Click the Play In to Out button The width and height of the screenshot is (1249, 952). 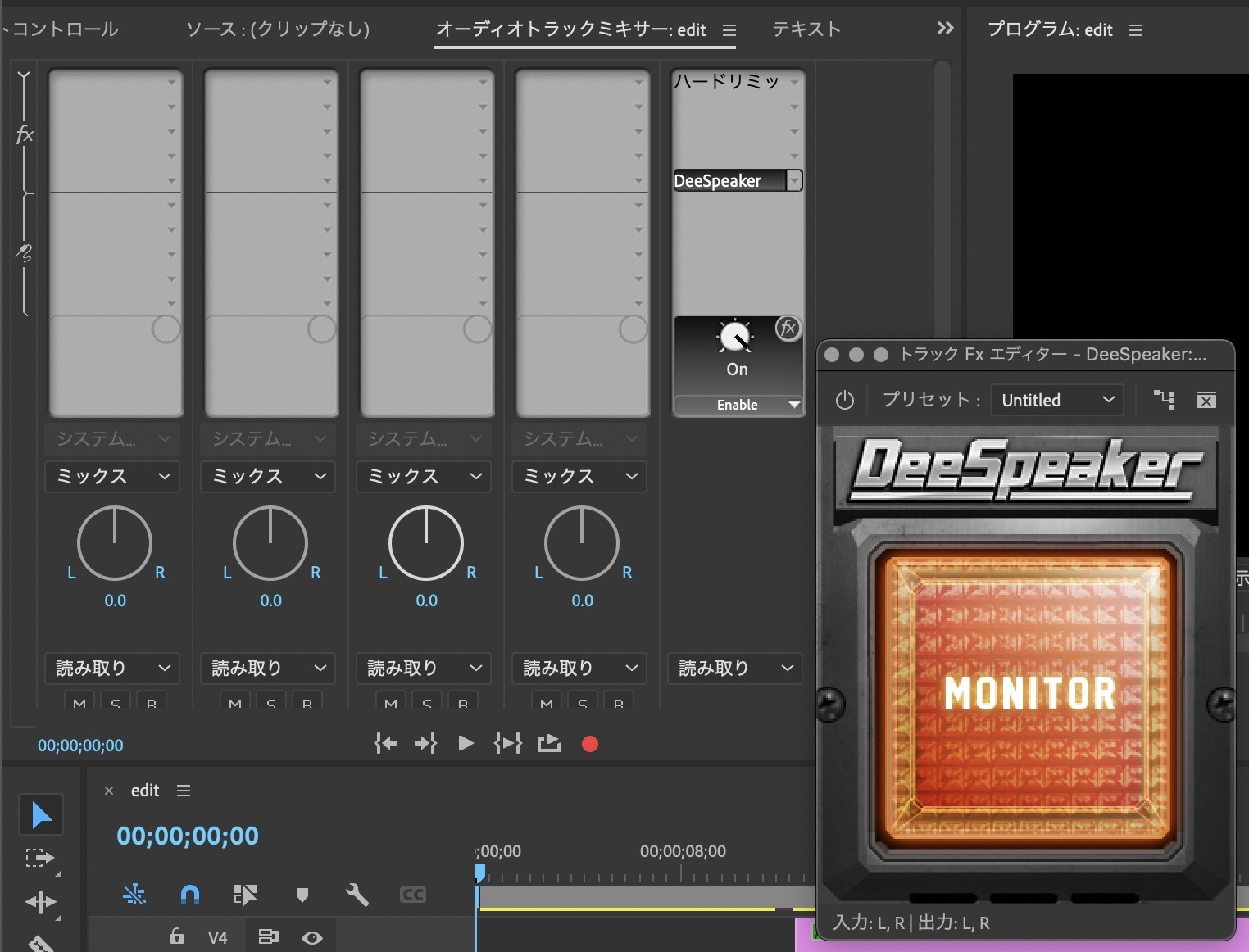pyautogui.click(x=507, y=743)
